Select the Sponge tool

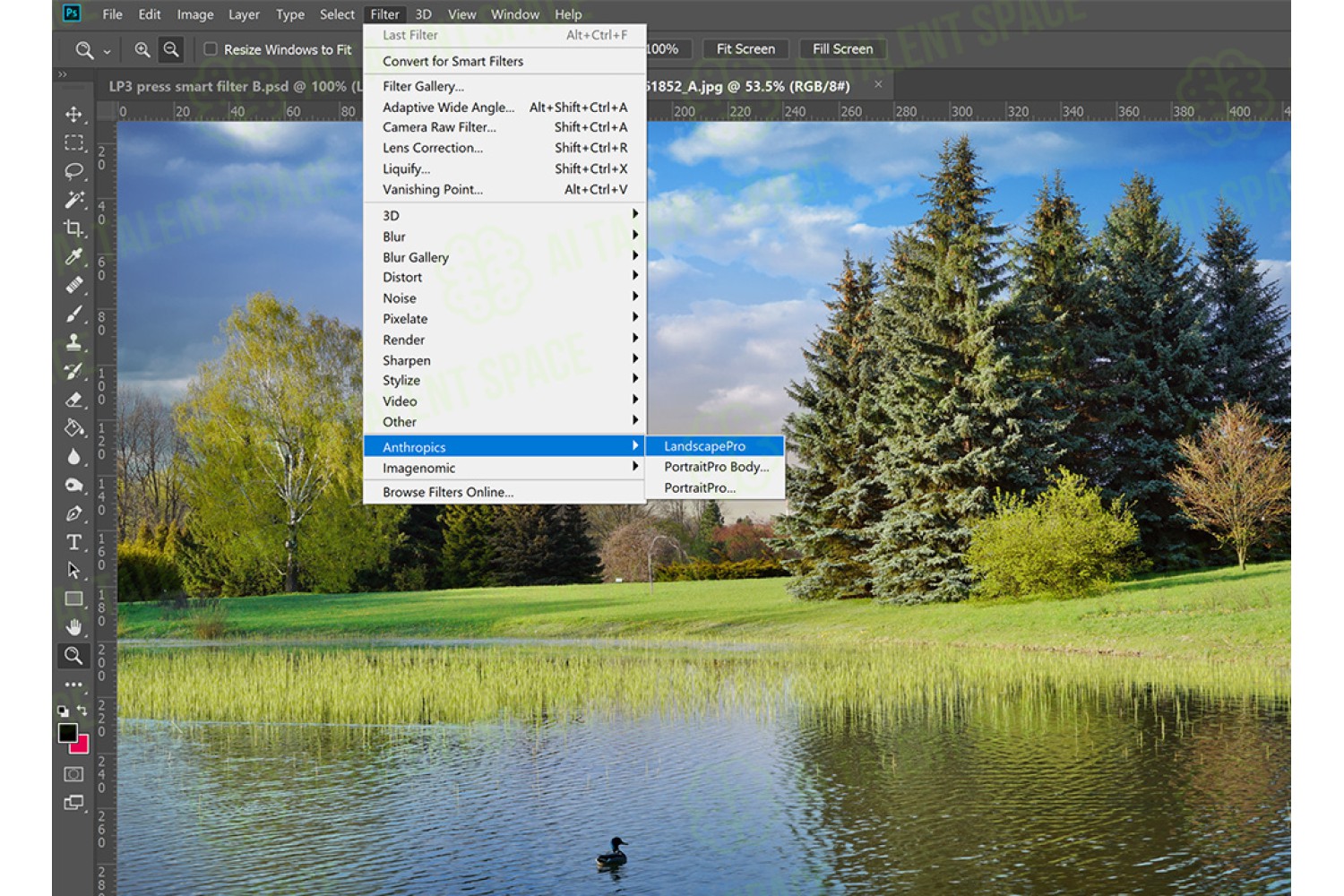tap(74, 486)
